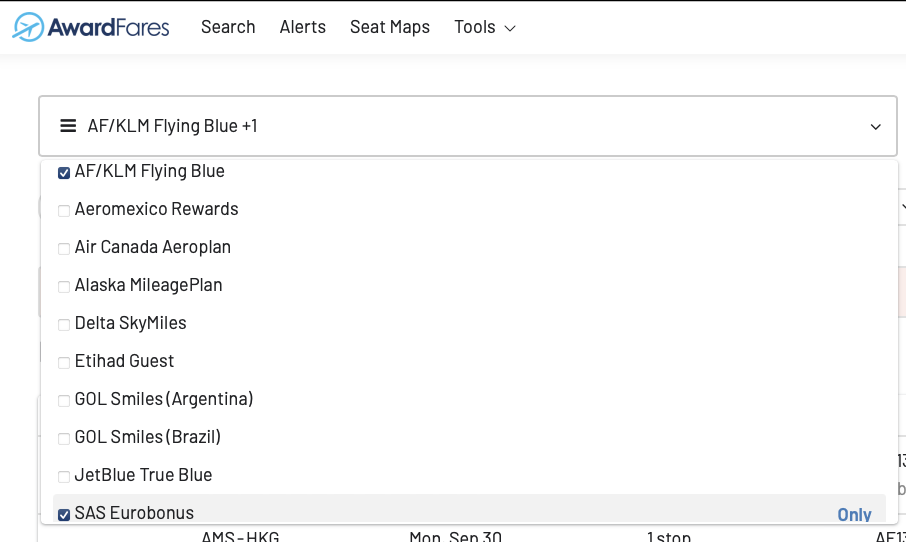Check Aeromexico Rewards

pyautogui.click(x=64, y=211)
